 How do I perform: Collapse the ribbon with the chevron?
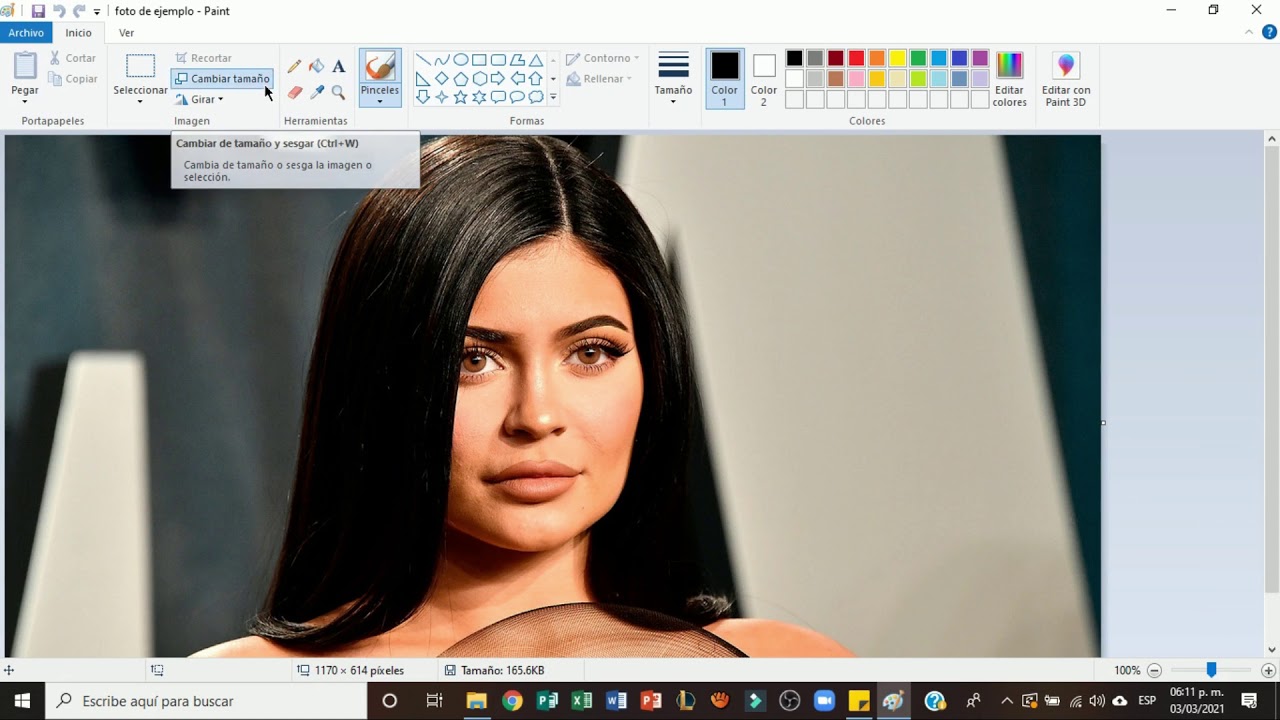[x=1249, y=32]
